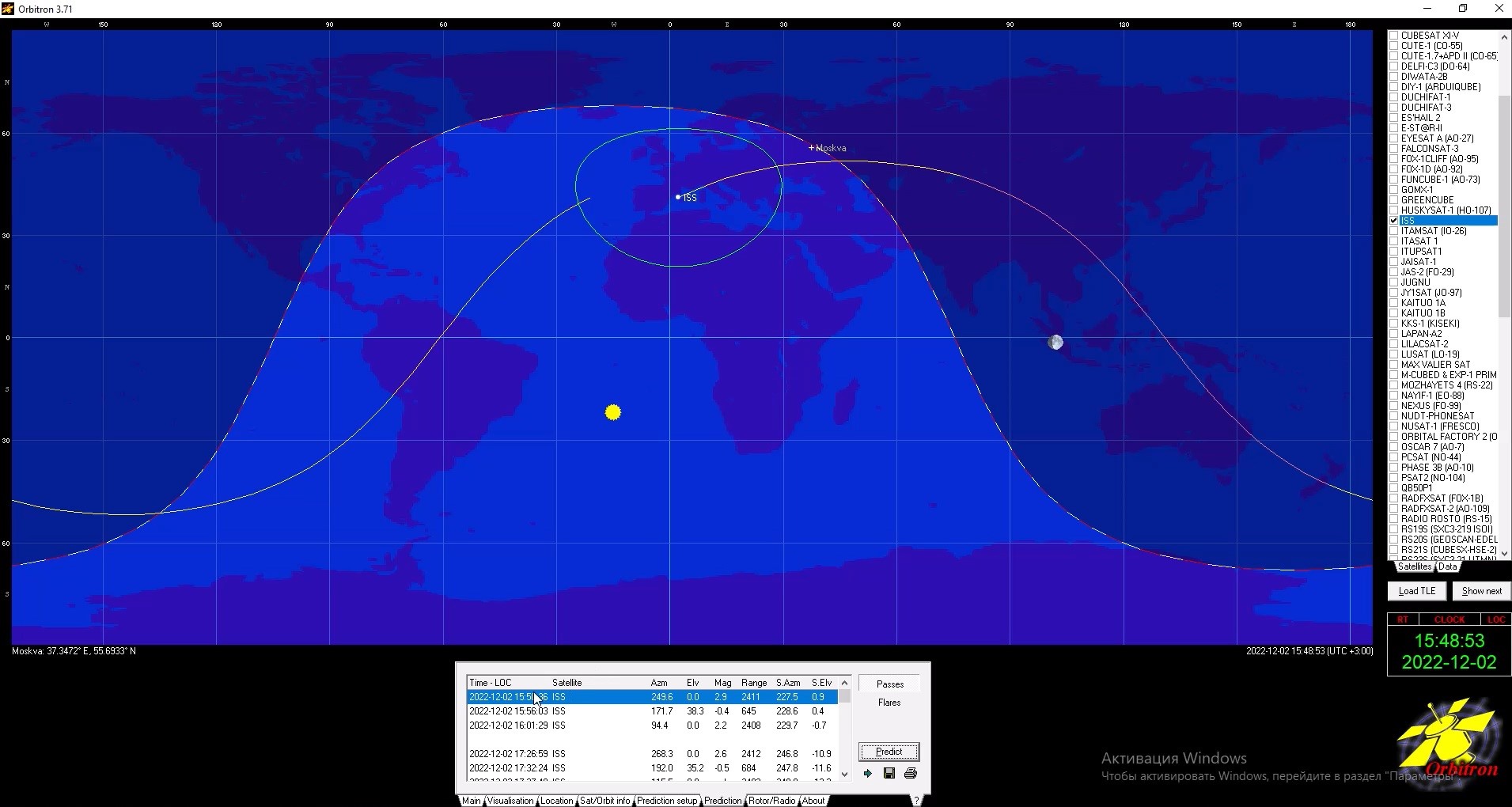Click the down chevron beside the prediction table
Image resolution: width=1512 pixels, height=807 pixels.
click(x=844, y=775)
